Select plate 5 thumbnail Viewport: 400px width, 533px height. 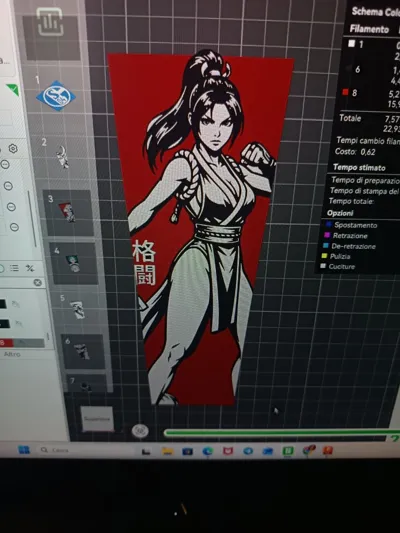[78, 310]
